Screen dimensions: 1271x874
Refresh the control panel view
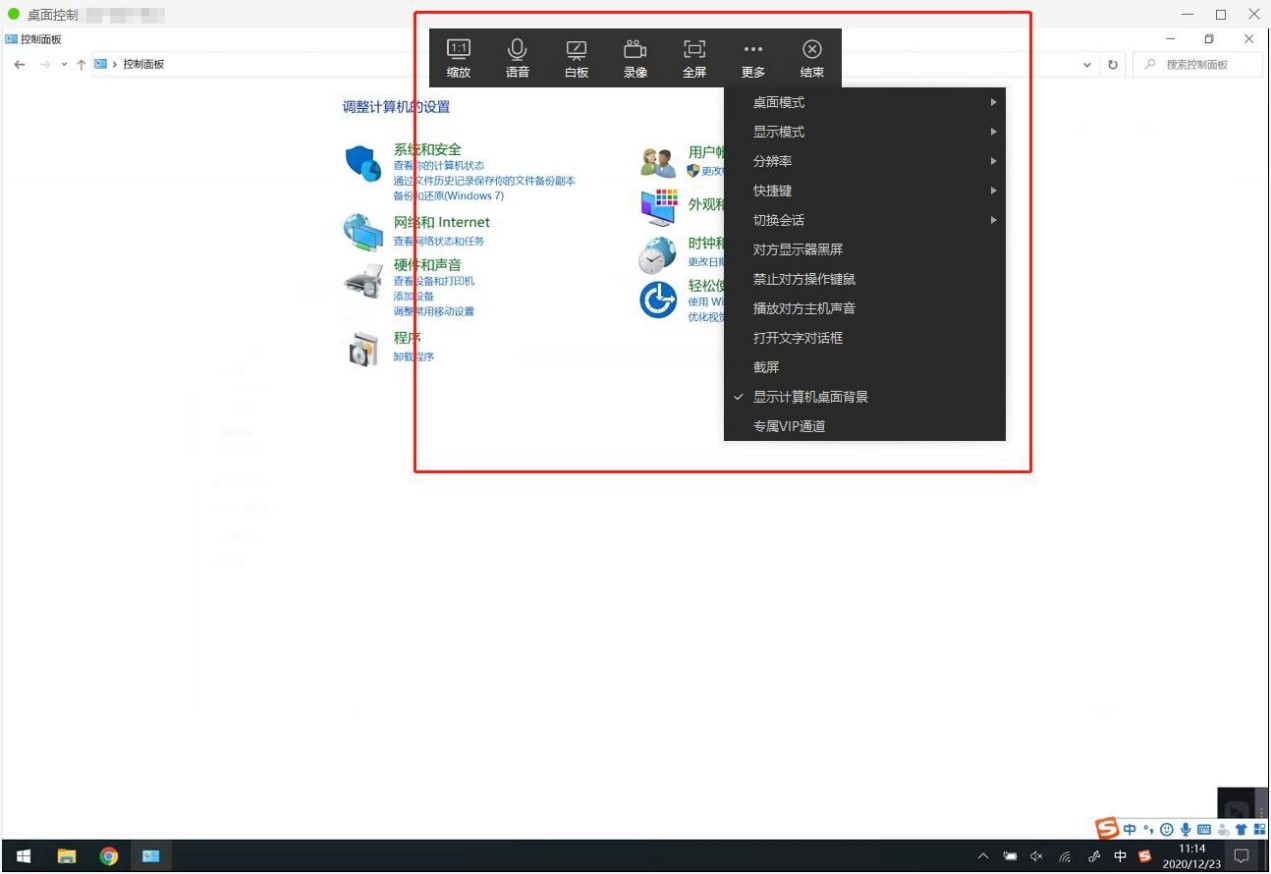pos(1113,64)
